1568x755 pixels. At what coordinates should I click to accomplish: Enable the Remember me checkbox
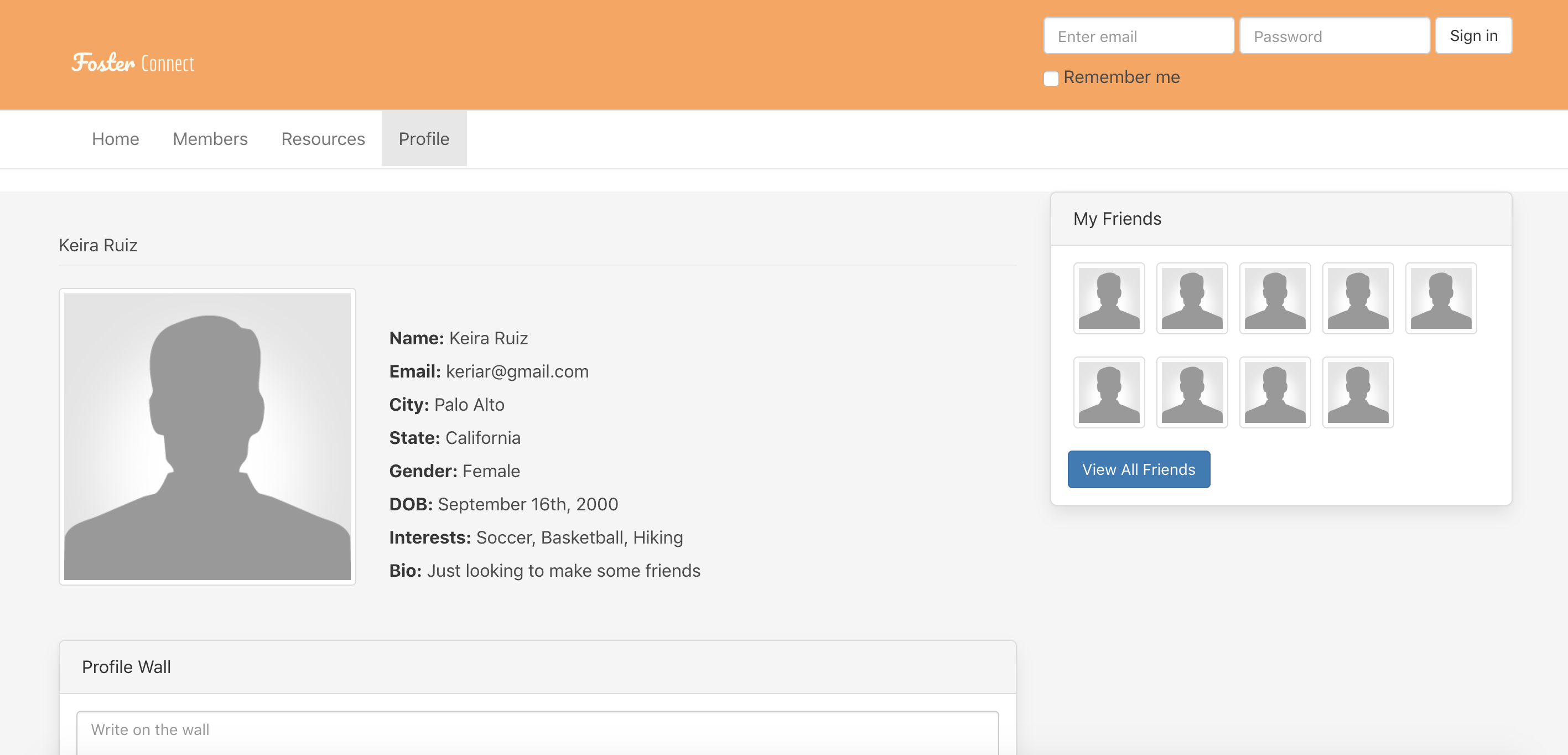pyautogui.click(x=1051, y=79)
